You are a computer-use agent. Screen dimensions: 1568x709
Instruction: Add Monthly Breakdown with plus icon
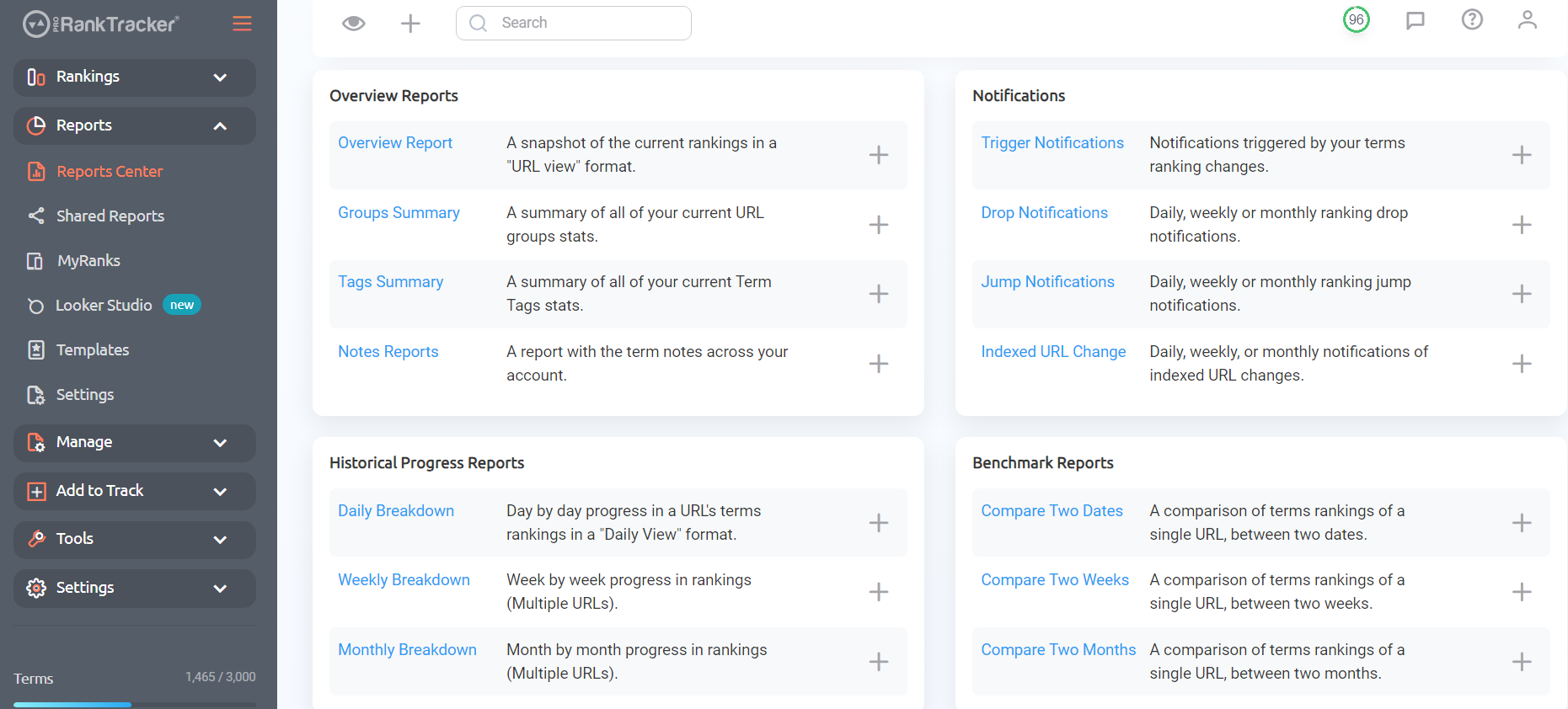point(879,662)
